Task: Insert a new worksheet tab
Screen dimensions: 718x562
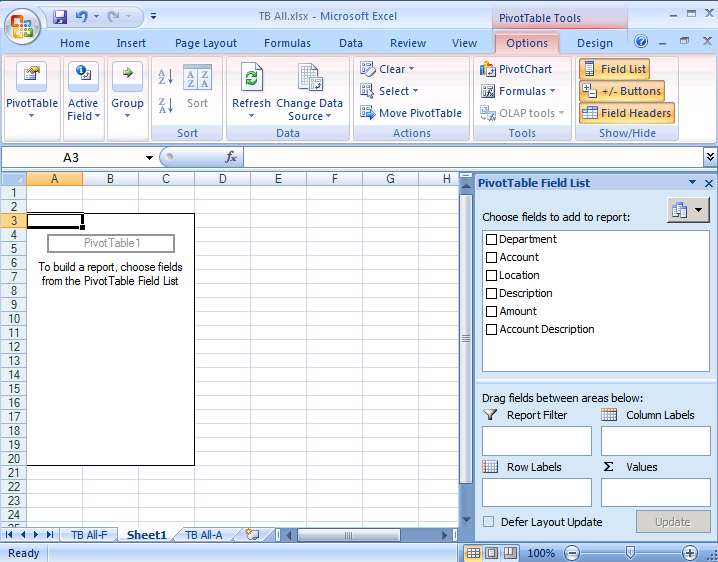Action: (x=252, y=534)
